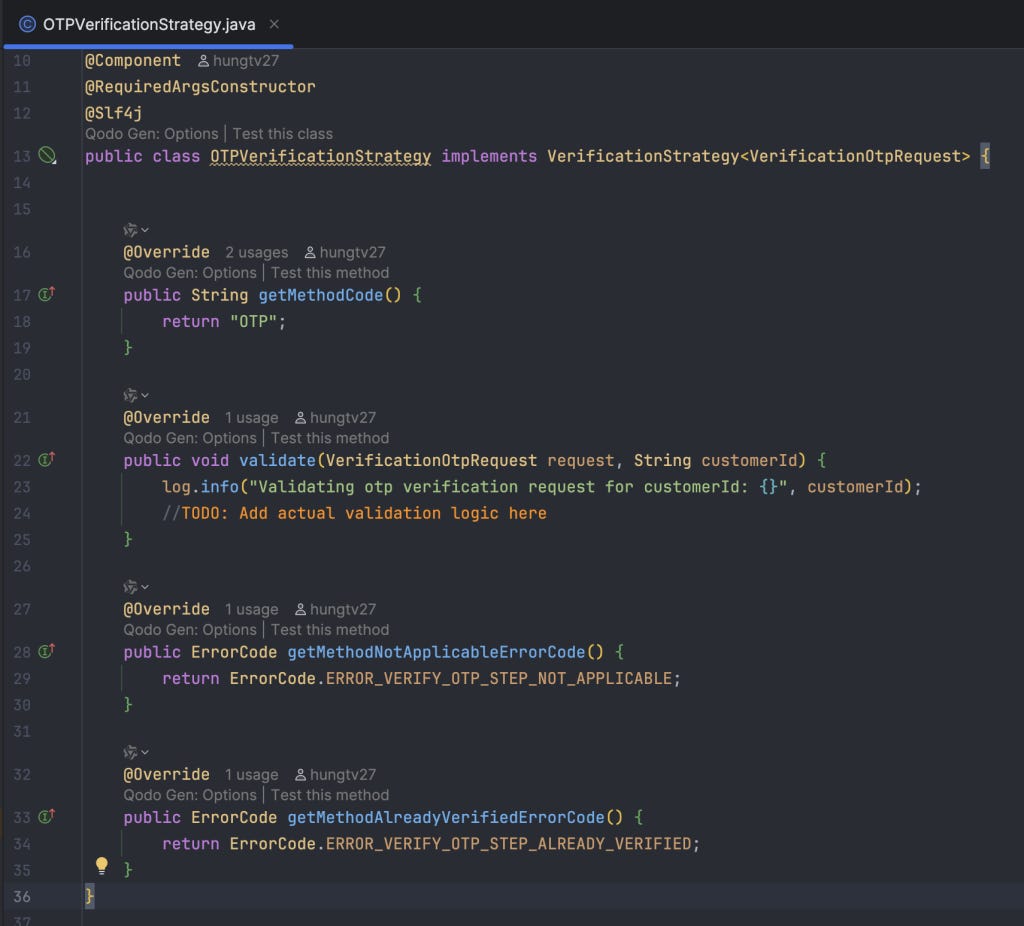
Task: Click ERROR_VERIFY_OTP_STEP_NOT_APPLICABLE constant
Action: (498, 679)
